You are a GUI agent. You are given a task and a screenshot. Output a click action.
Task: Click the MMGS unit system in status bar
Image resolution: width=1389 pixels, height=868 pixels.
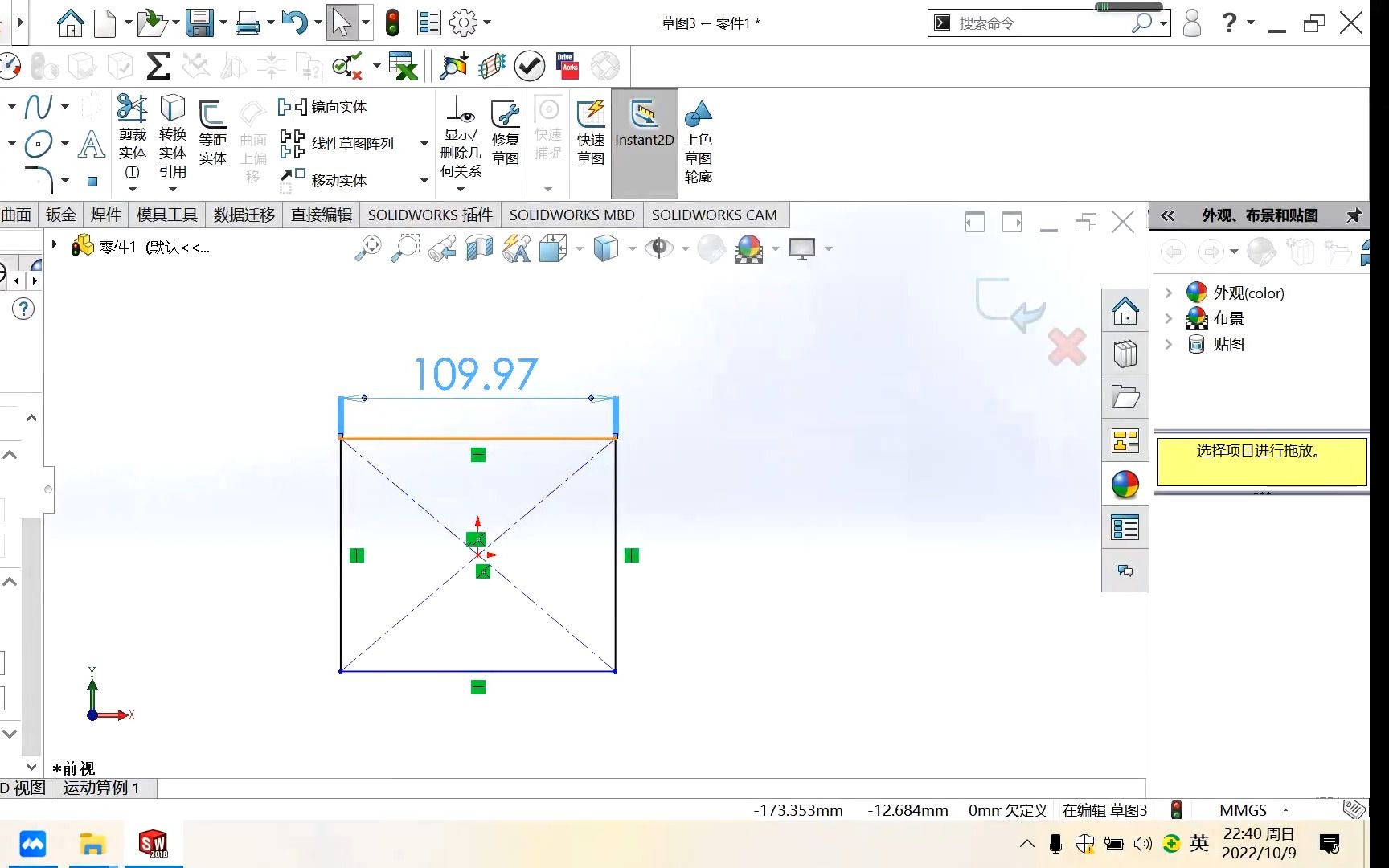(x=1243, y=810)
